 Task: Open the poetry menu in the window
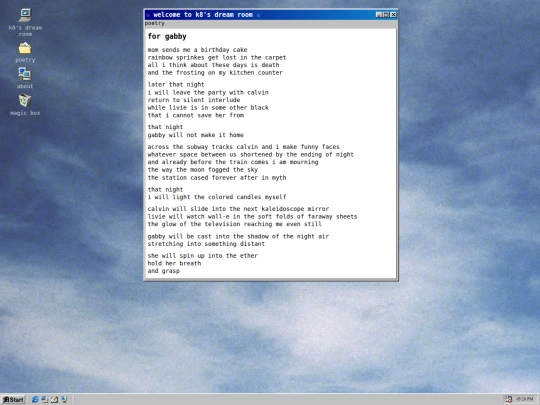click(154, 23)
